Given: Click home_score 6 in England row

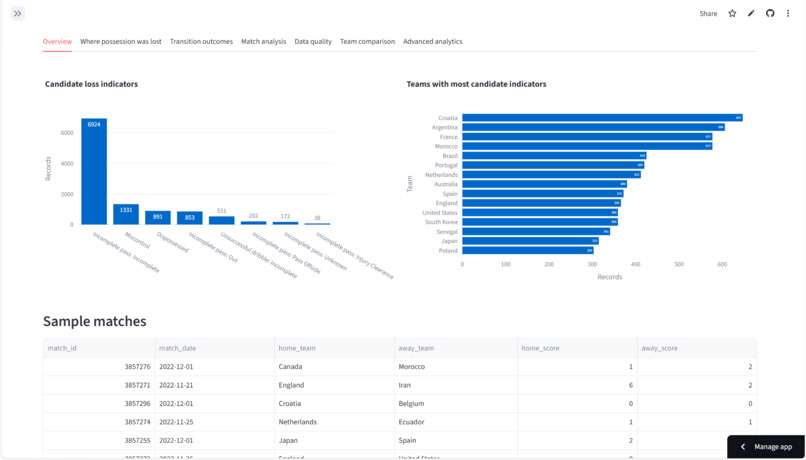Looking at the screenshot, I should click(577, 385).
